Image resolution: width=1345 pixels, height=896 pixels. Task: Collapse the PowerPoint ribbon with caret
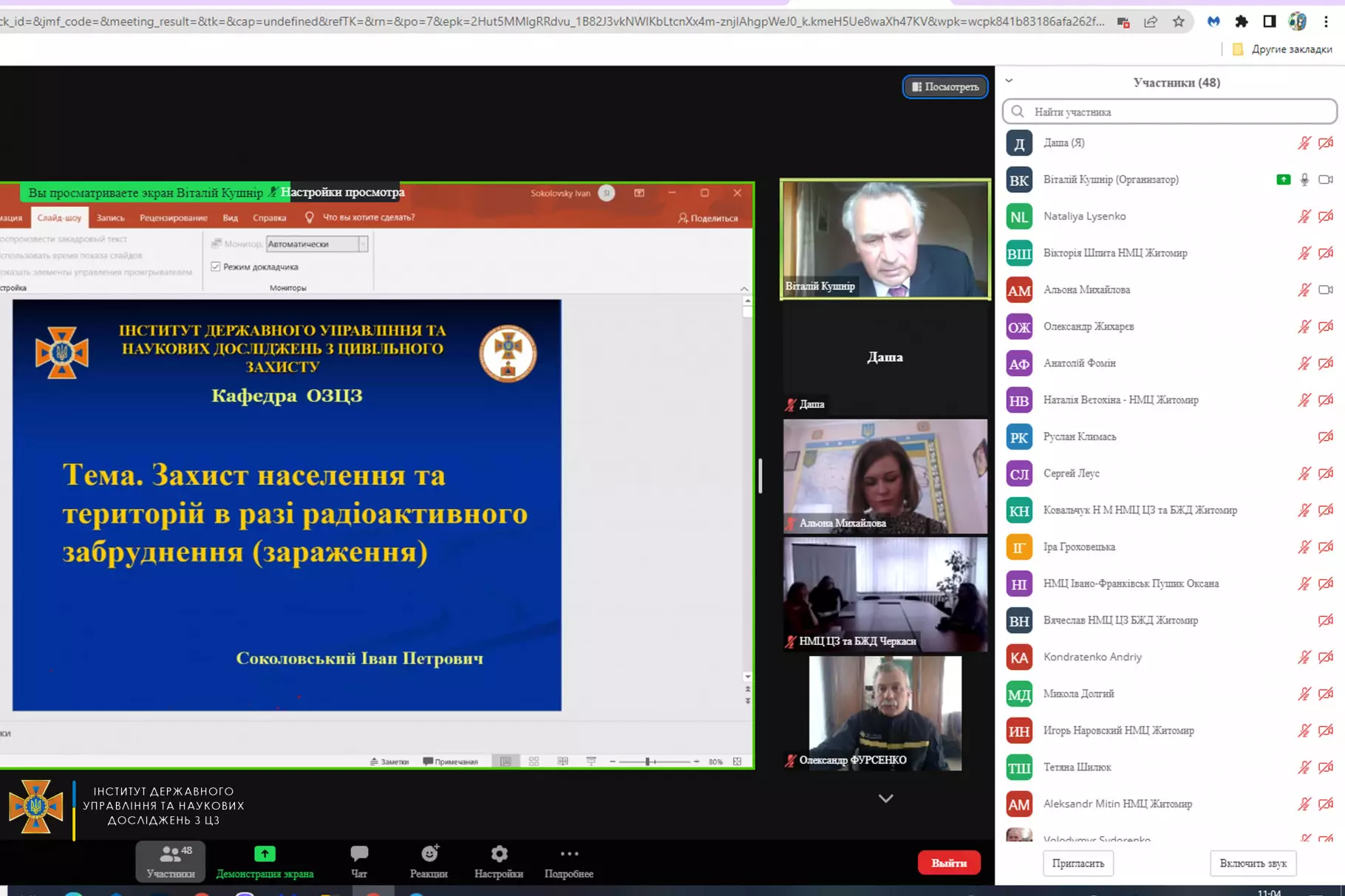click(x=744, y=288)
